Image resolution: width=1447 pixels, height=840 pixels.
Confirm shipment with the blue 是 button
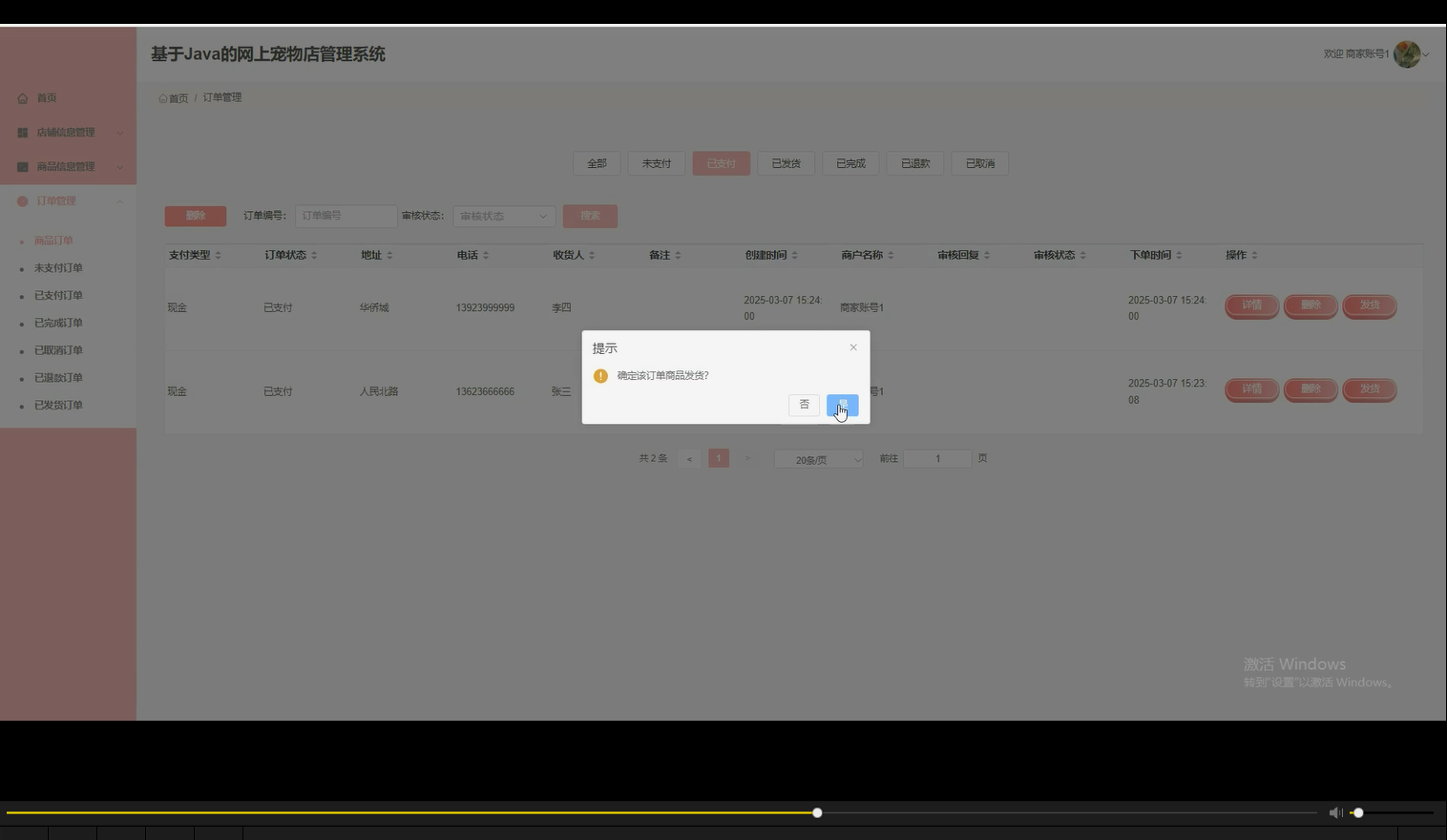coord(842,405)
